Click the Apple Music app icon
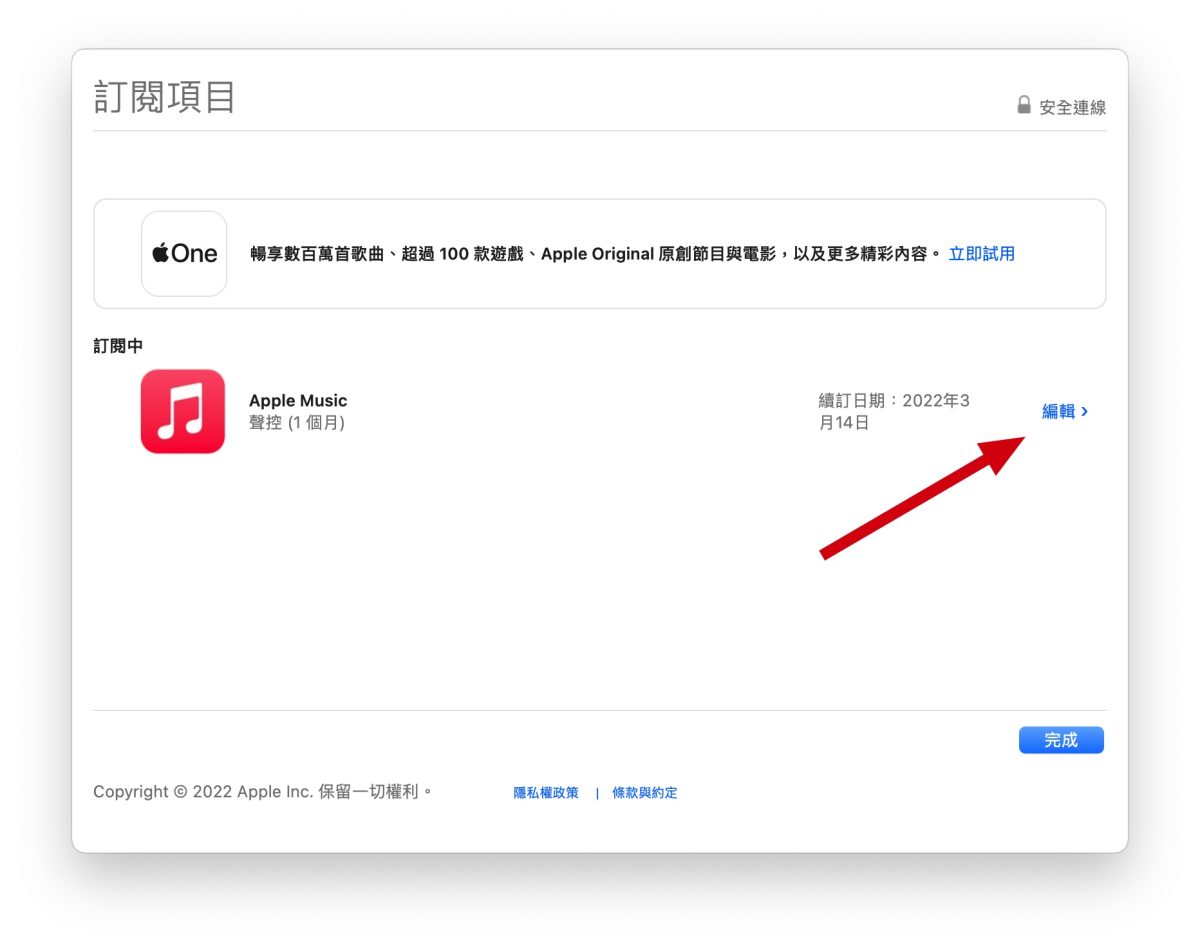Viewport: 1200px width, 948px height. tap(183, 411)
